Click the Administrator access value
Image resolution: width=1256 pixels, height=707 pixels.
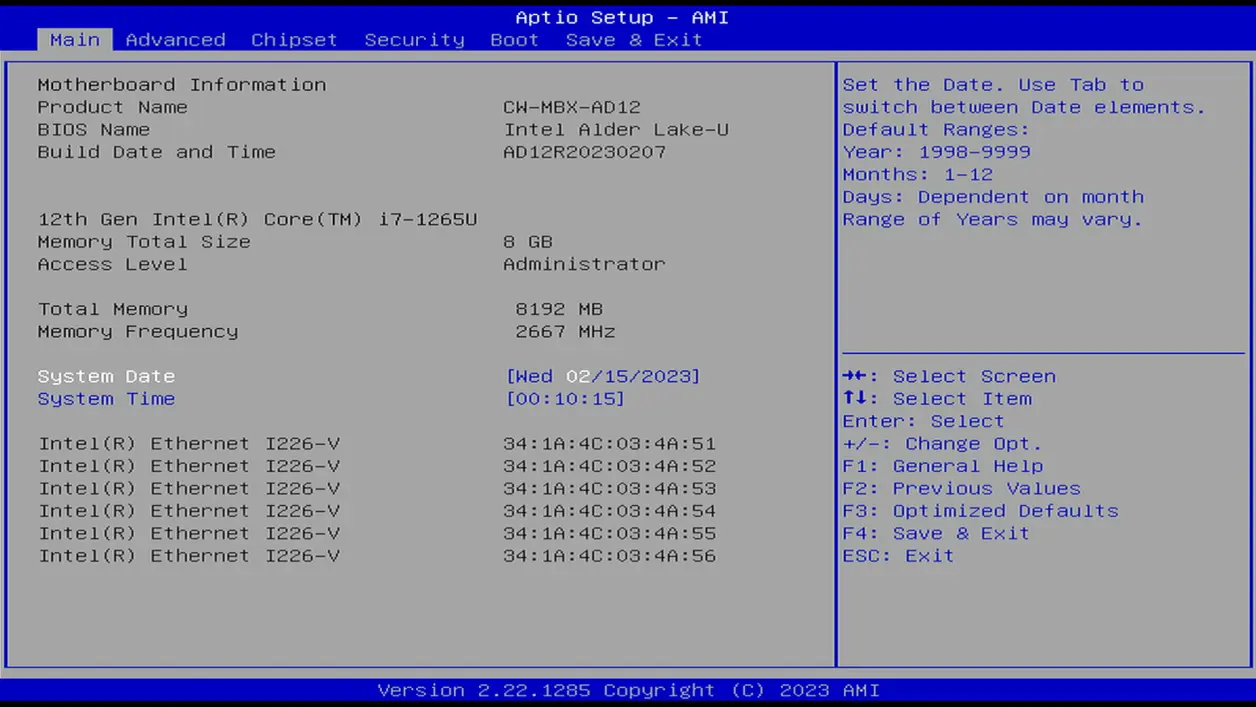coord(584,264)
